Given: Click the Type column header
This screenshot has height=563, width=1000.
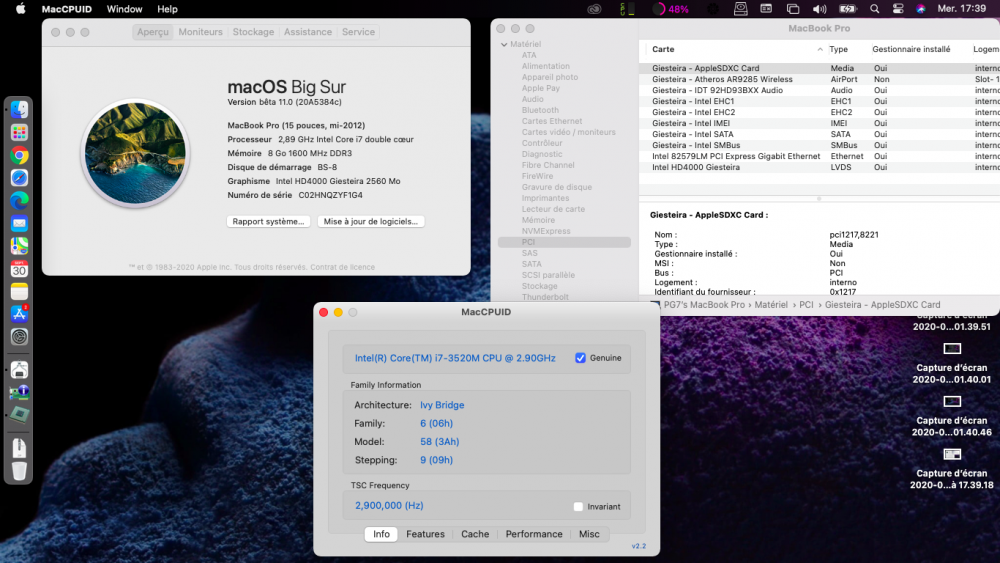Looking at the screenshot, I should click(838, 49).
